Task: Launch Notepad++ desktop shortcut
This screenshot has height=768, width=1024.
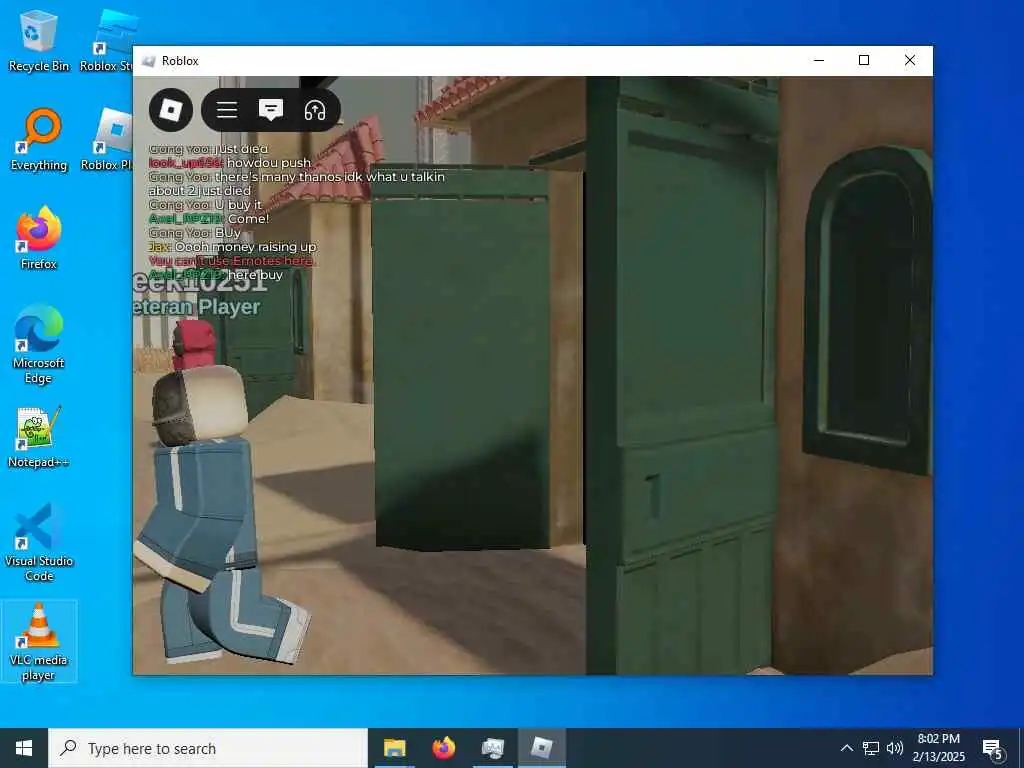Action: [x=39, y=438]
